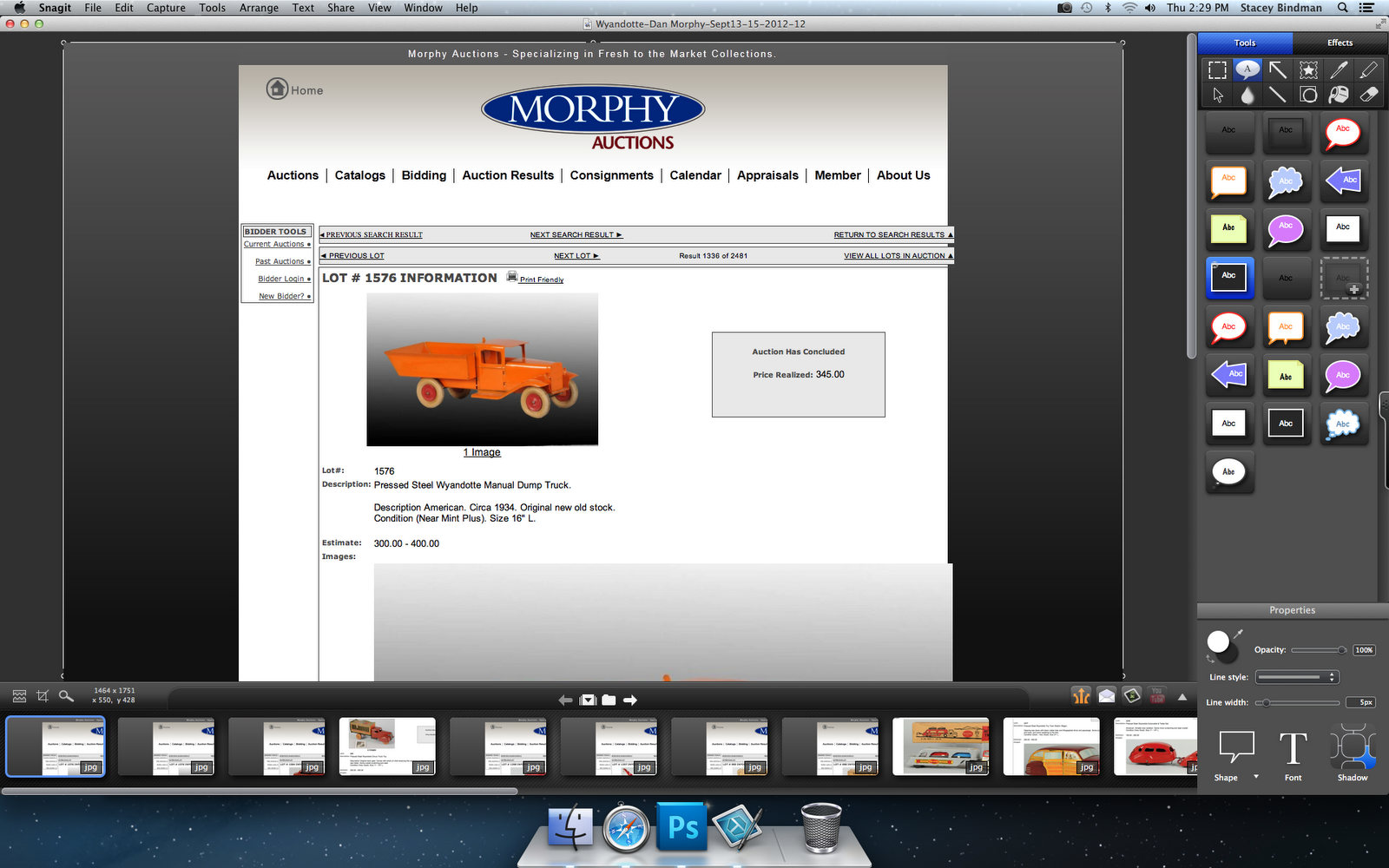Screen dimensions: 1389x868
Task: Click the email envelope share icon
Action: [x=1107, y=696]
